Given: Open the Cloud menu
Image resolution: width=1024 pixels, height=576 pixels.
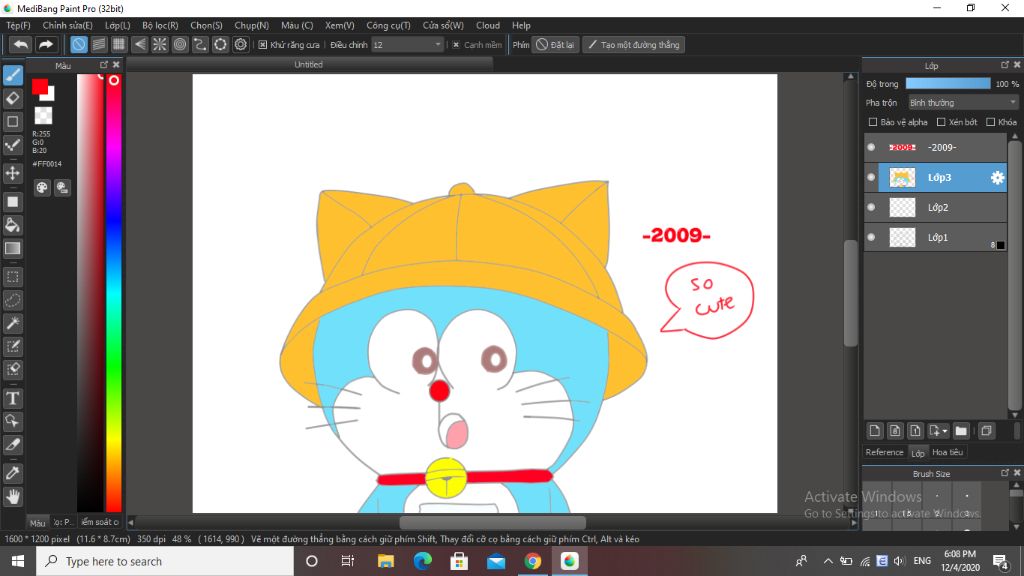Looking at the screenshot, I should point(488,25).
